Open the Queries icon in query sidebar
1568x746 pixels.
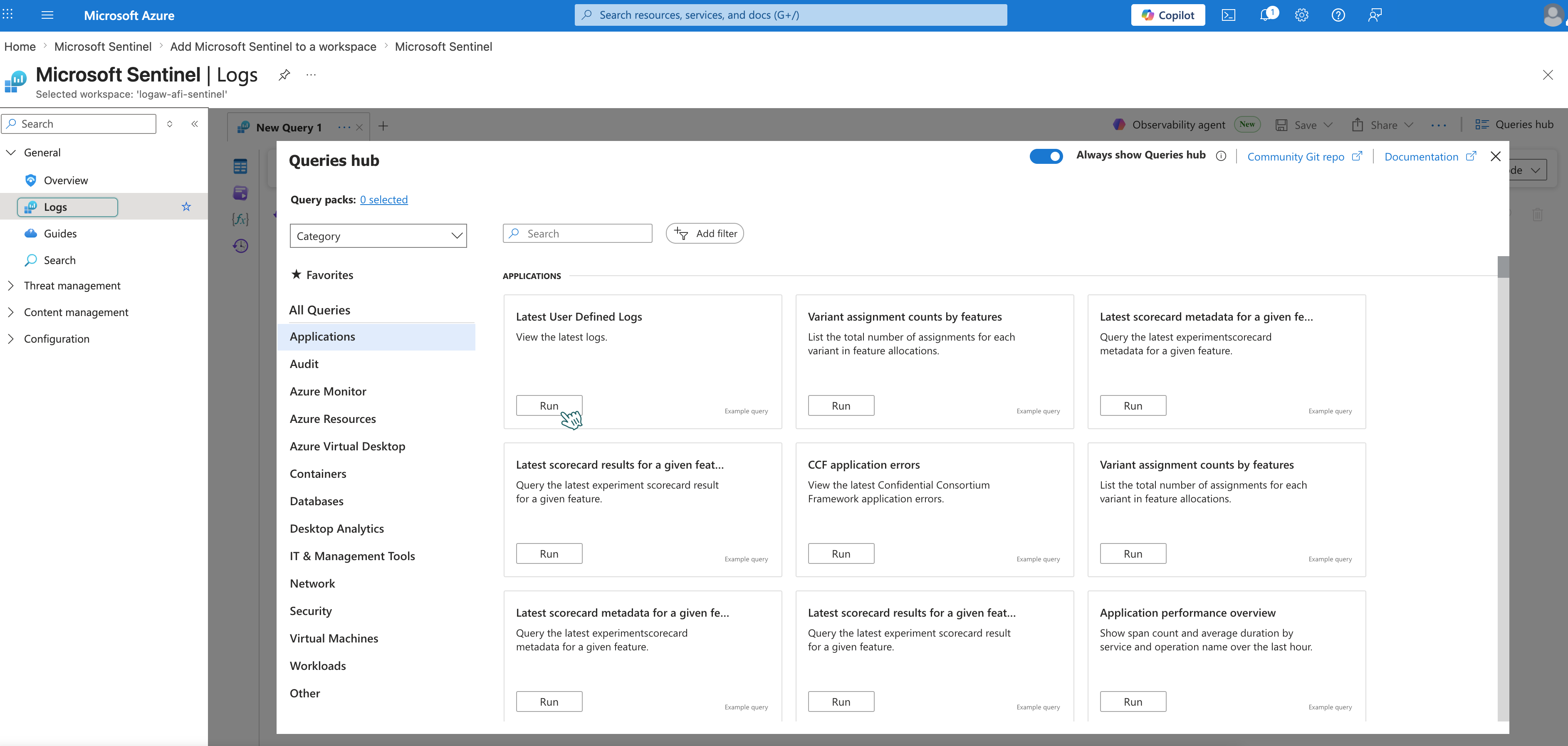point(240,193)
